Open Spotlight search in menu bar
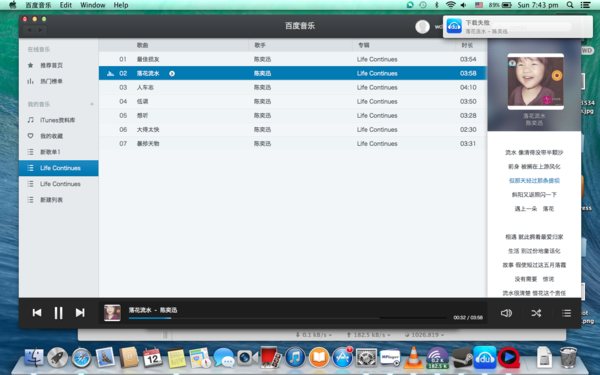Viewport: 600px width, 375px height. 570,5
